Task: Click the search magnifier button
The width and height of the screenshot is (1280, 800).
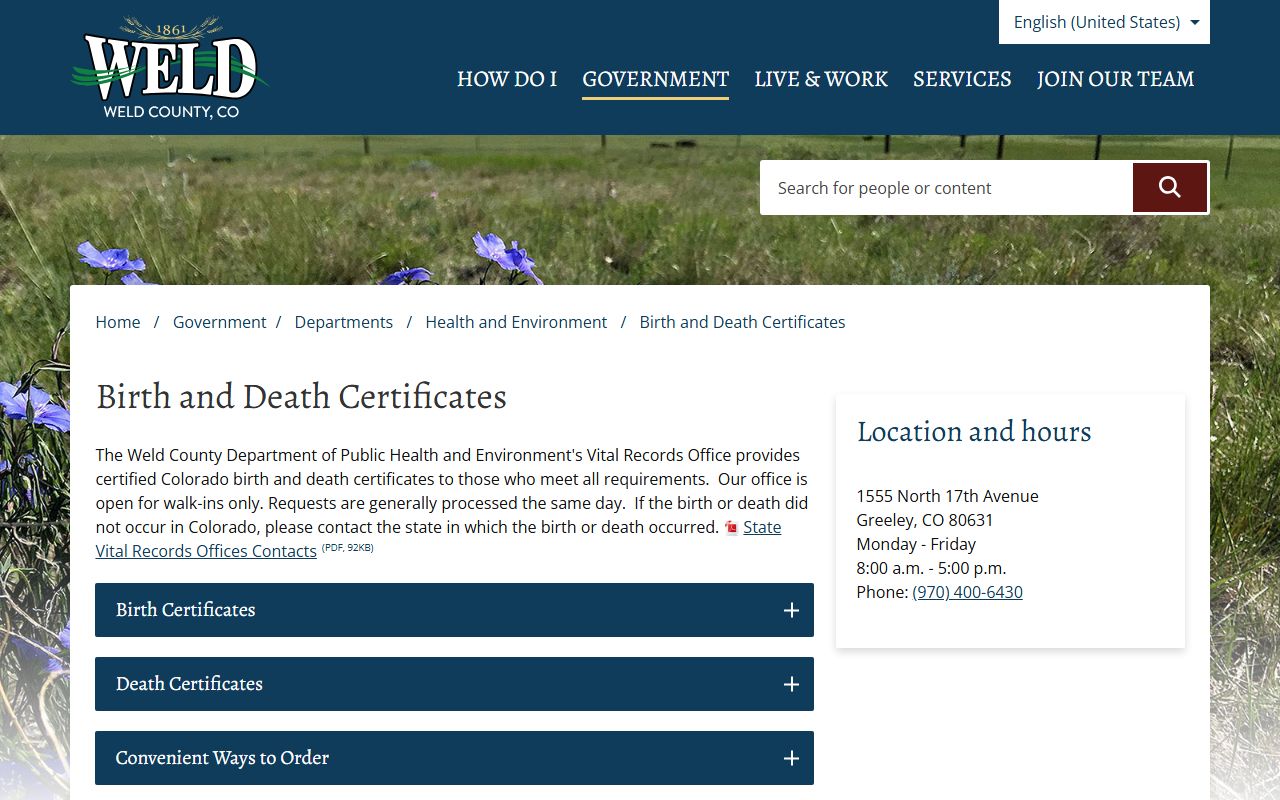Action: pos(1170,188)
